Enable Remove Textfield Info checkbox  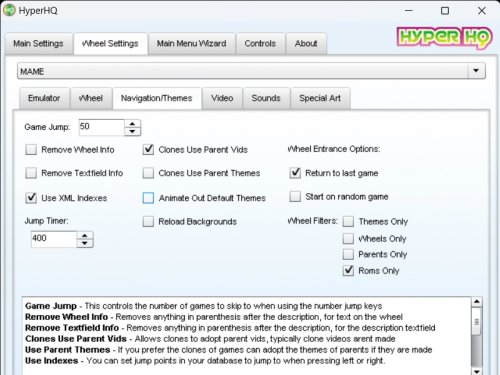coord(31,173)
